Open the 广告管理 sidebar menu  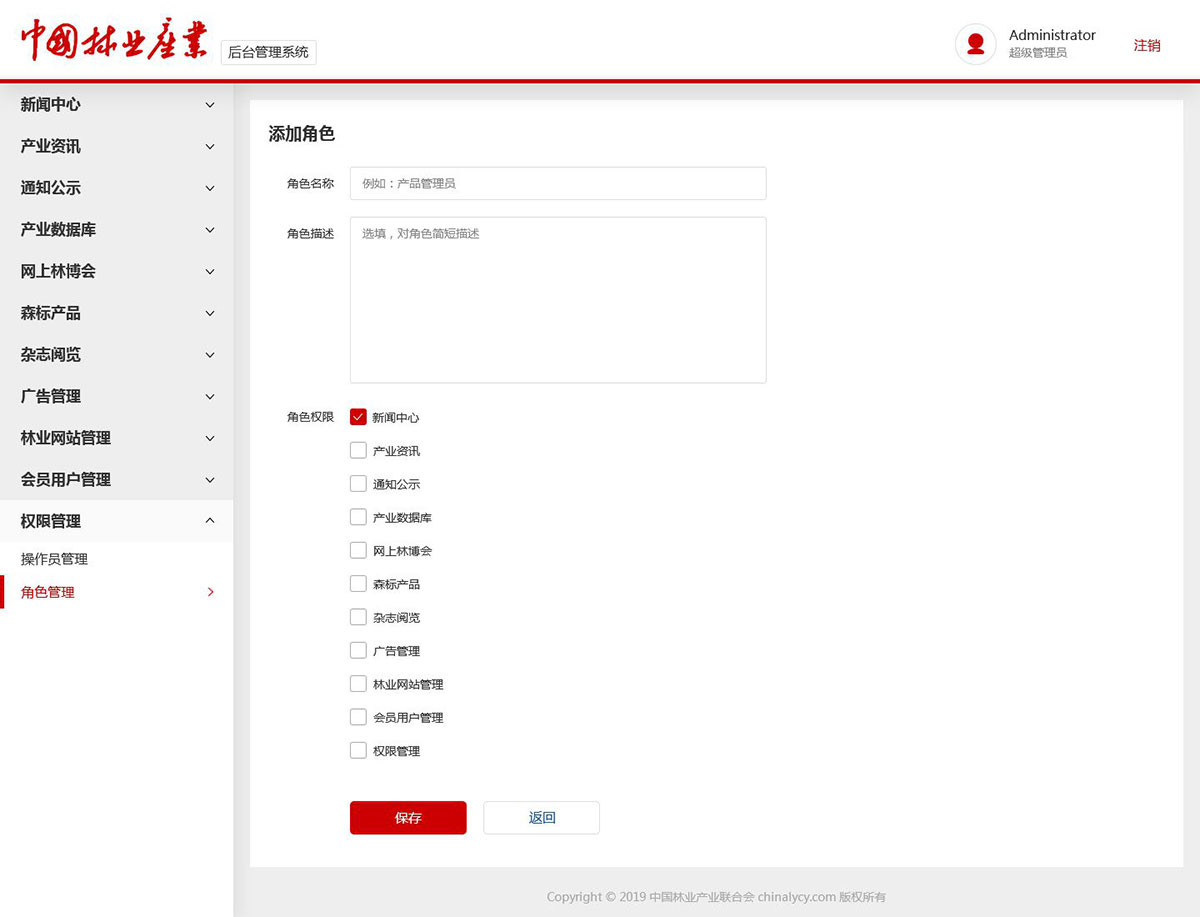(x=117, y=396)
